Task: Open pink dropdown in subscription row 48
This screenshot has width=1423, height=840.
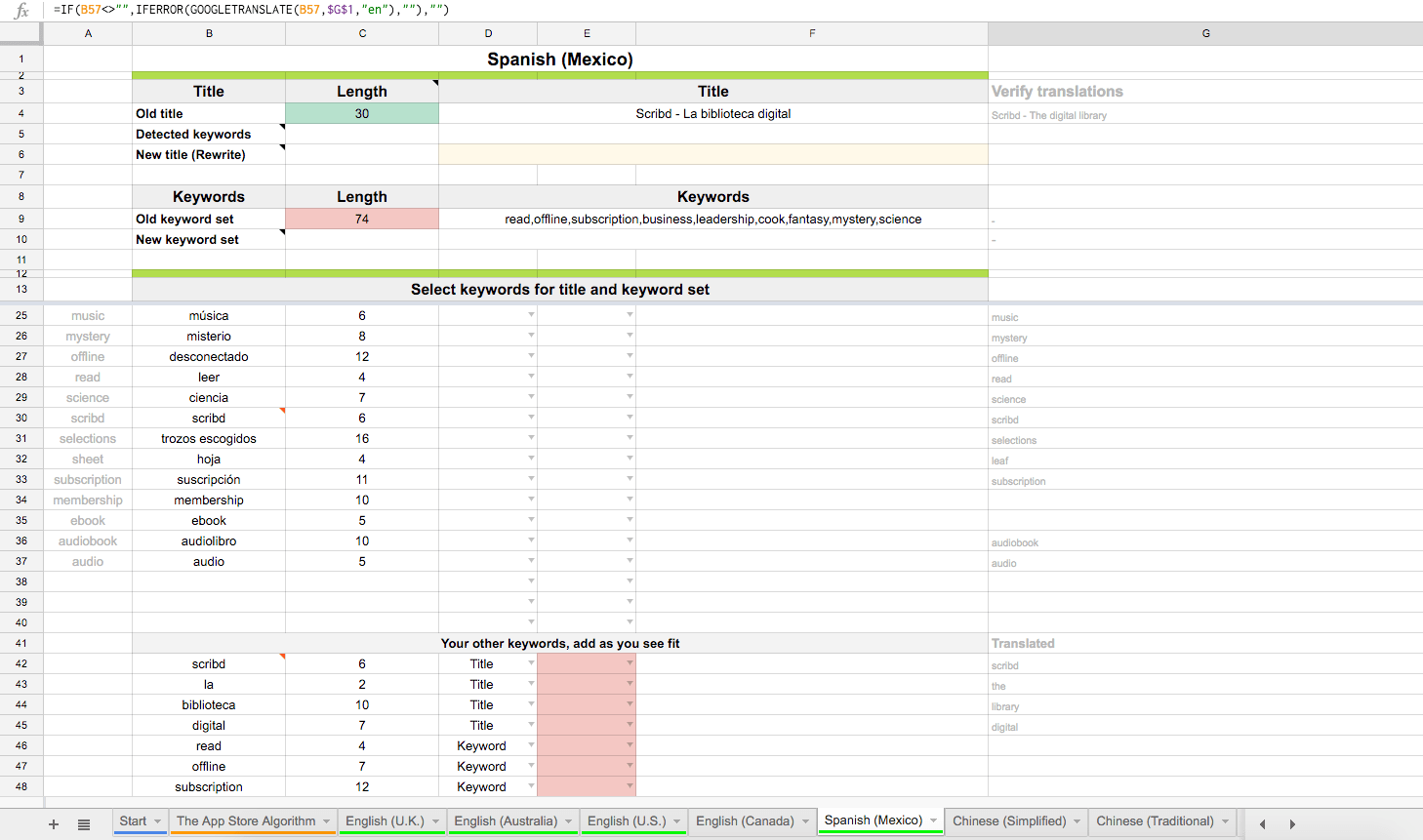Action: tap(630, 786)
